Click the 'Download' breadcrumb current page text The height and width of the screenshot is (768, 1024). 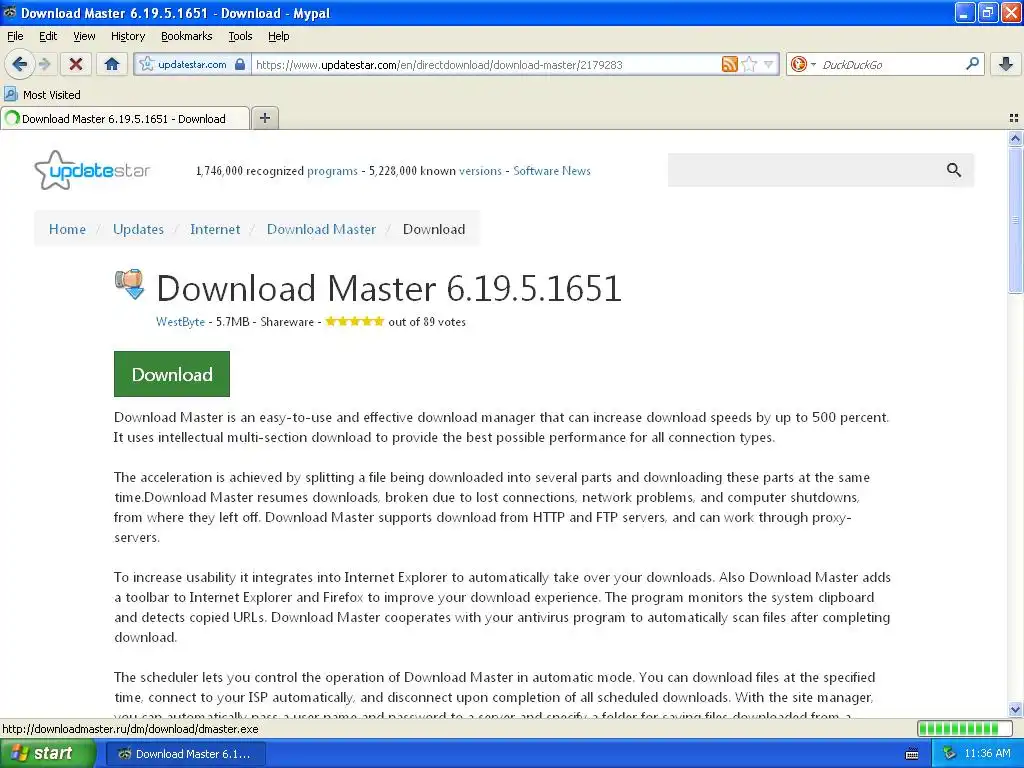pyautogui.click(x=434, y=229)
